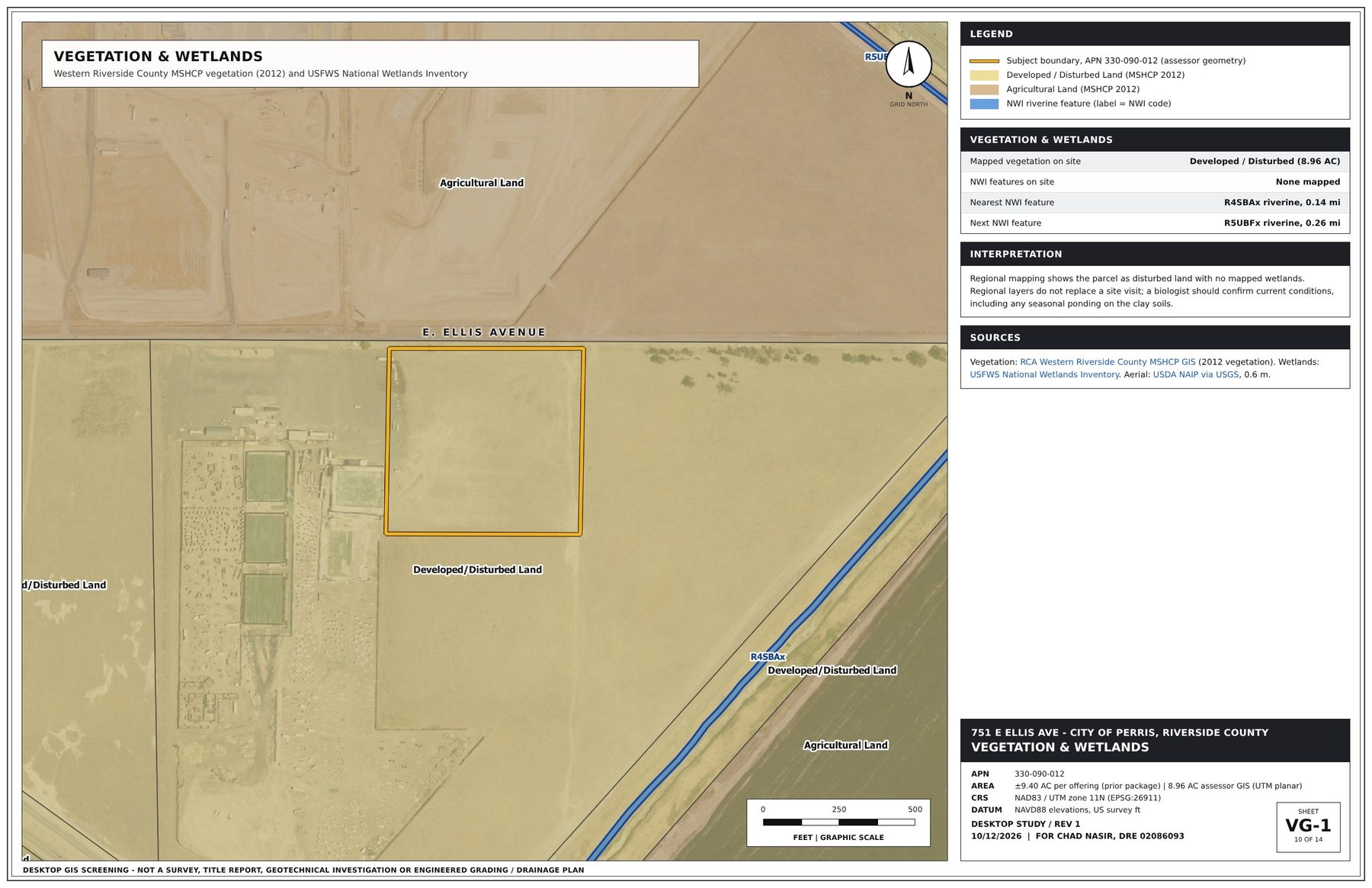Image resolution: width=1372 pixels, height=888 pixels.
Task: Click the INTERPRETATION panel header
Action: pos(1155,254)
